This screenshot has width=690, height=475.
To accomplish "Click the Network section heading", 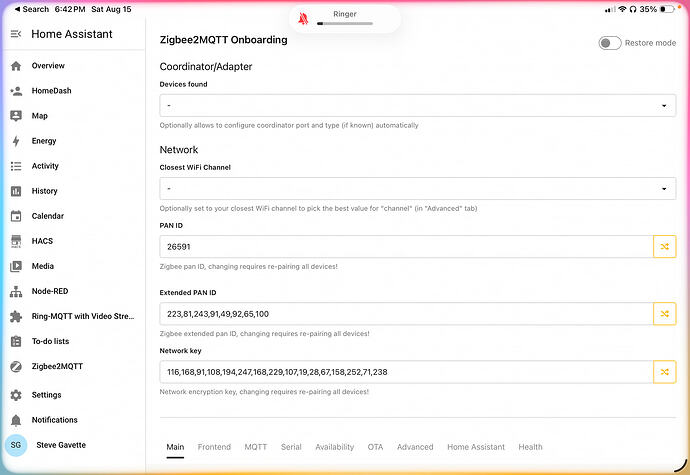I will (x=179, y=150).
